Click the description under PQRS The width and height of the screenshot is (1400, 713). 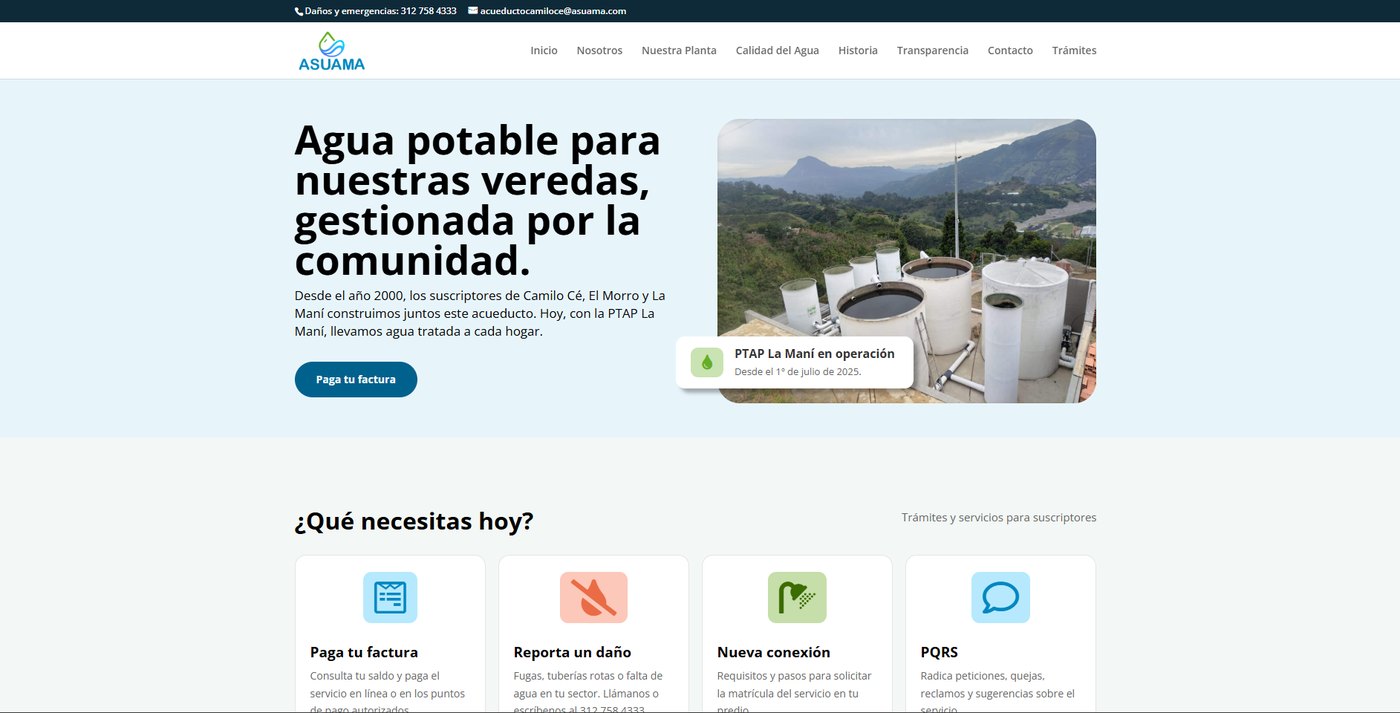click(x=998, y=690)
